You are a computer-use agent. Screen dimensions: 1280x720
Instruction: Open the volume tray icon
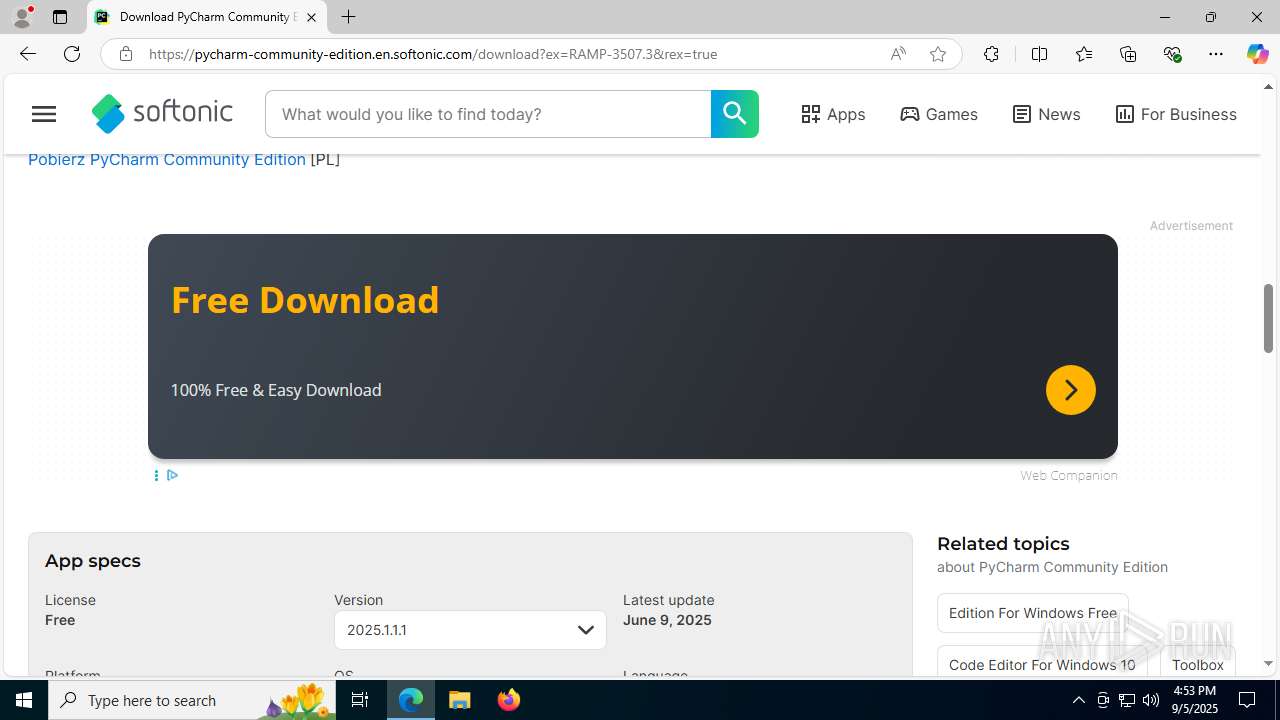coord(1150,700)
